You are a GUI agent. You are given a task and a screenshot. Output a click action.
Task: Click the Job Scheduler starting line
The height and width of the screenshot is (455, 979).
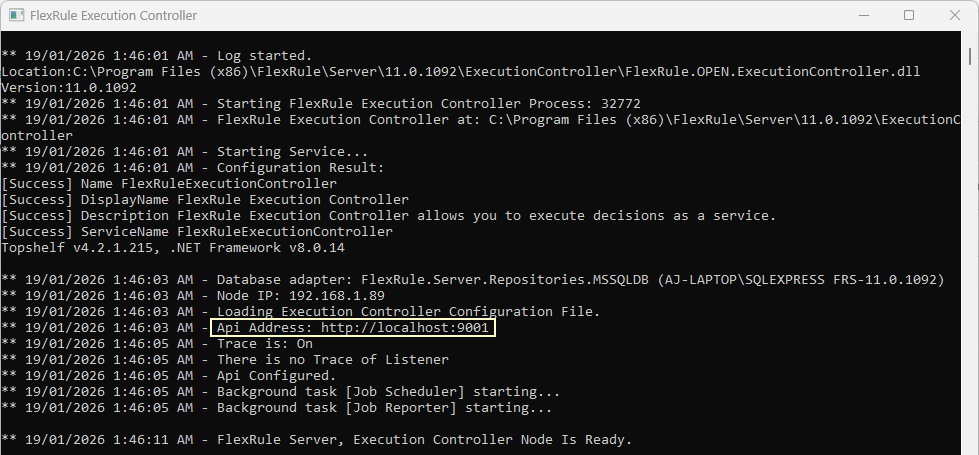[280, 392]
